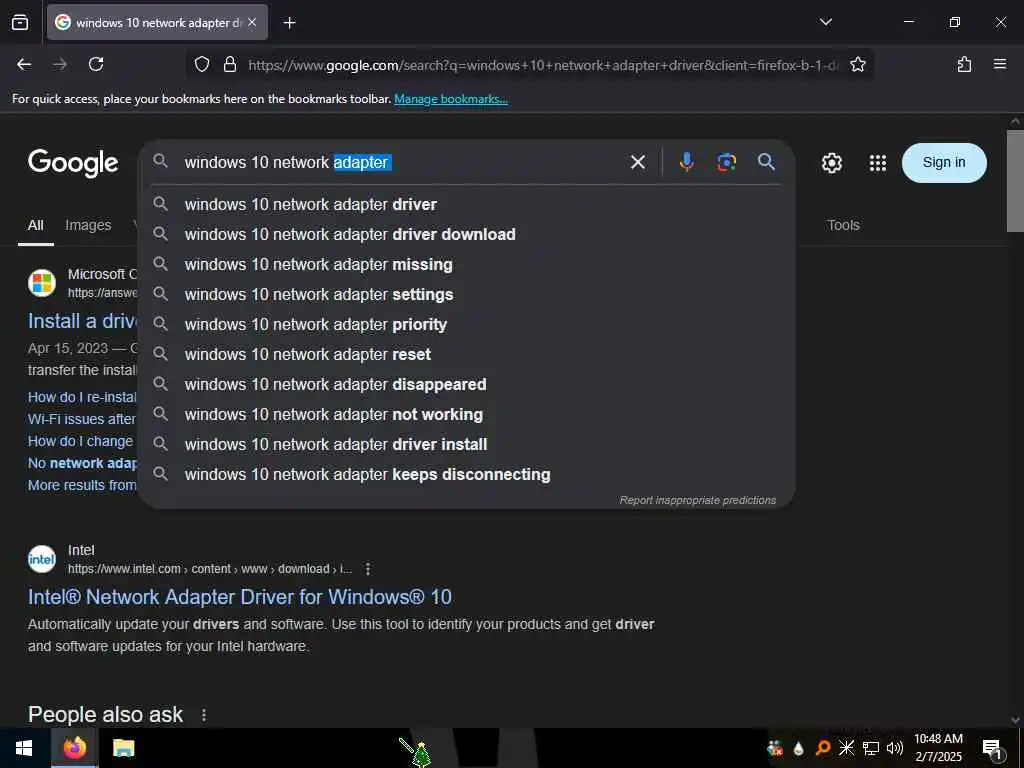Submit search with magnifier button
This screenshot has height=768, width=1024.
click(766, 162)
